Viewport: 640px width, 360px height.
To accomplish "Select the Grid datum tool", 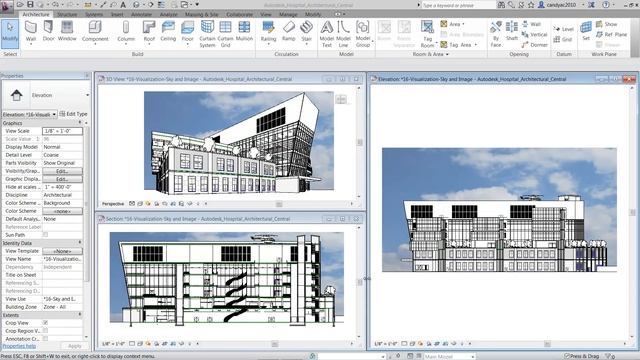I will point(563,40).
